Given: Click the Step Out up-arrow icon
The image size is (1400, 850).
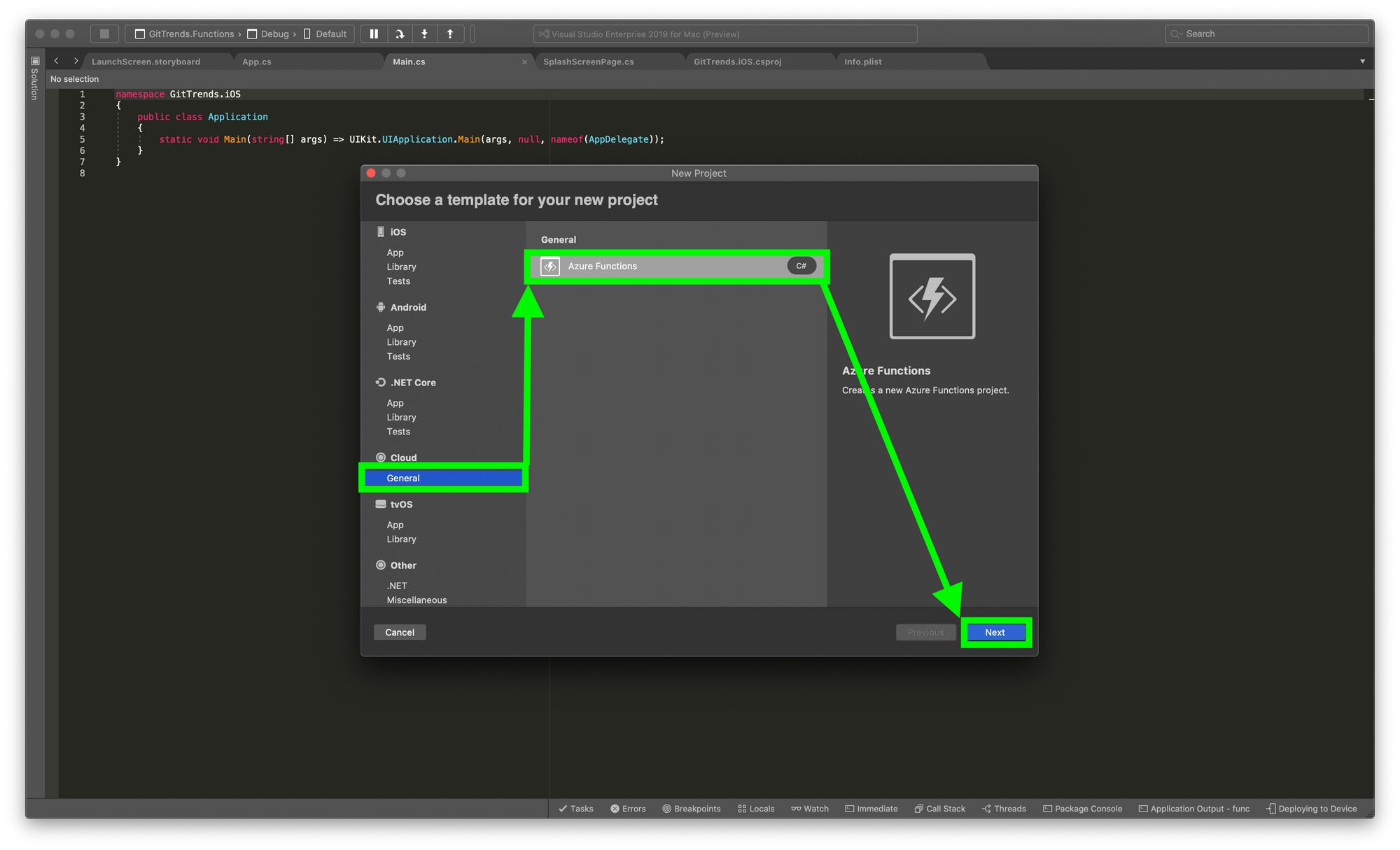Looking at the screenshot, I should [450, 34].
